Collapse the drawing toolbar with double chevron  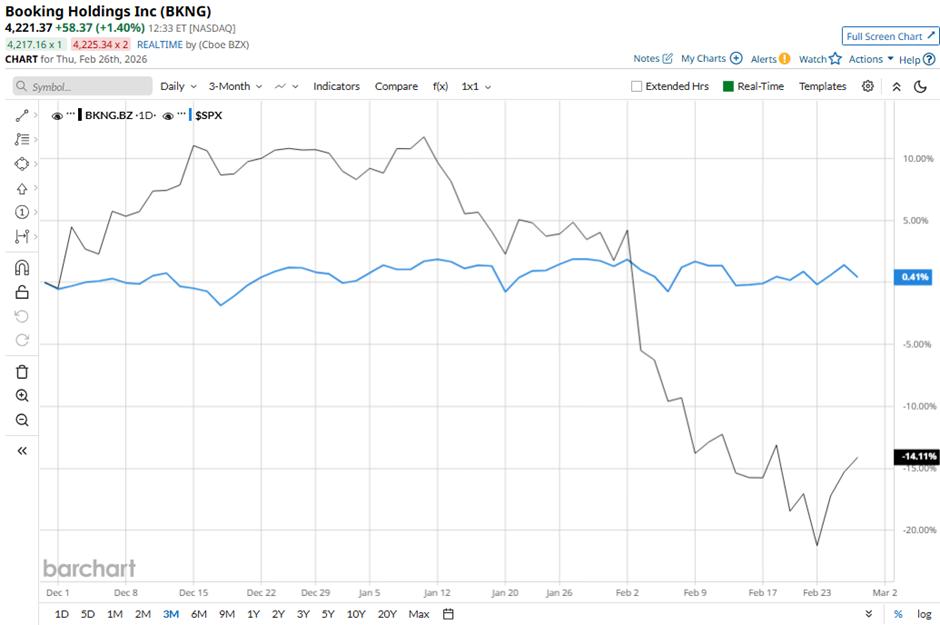point(22,451)
